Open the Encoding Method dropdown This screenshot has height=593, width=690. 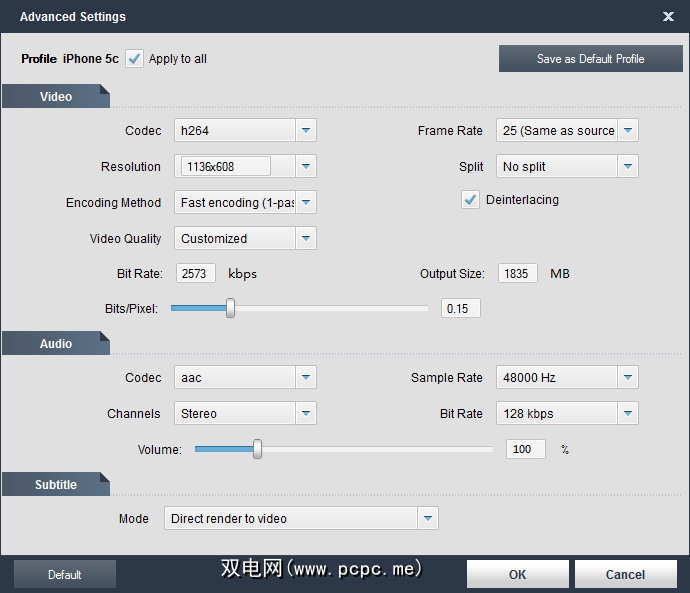(306, 203)
